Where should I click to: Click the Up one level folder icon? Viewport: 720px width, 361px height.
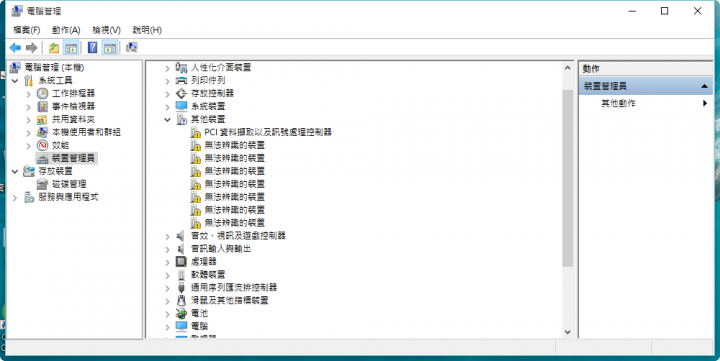click(x=54, y=47)
